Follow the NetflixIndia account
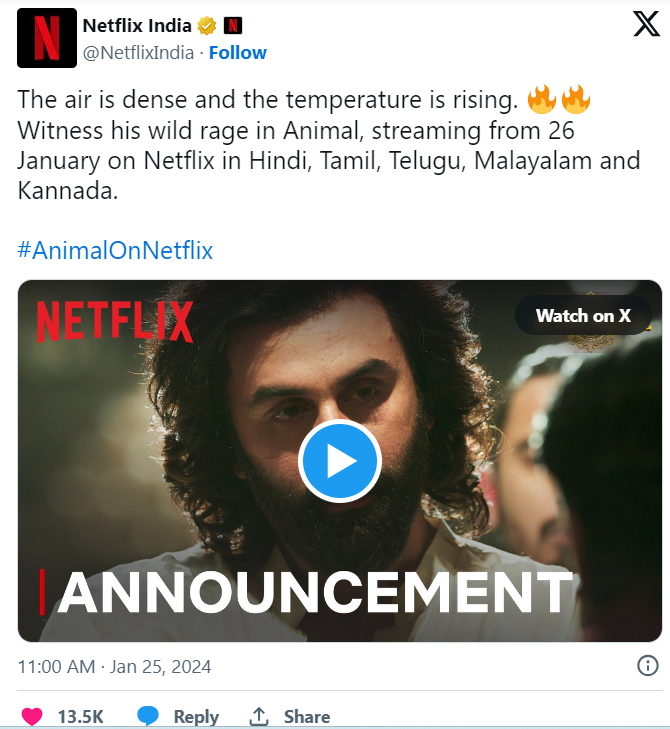 click(238, 52)
